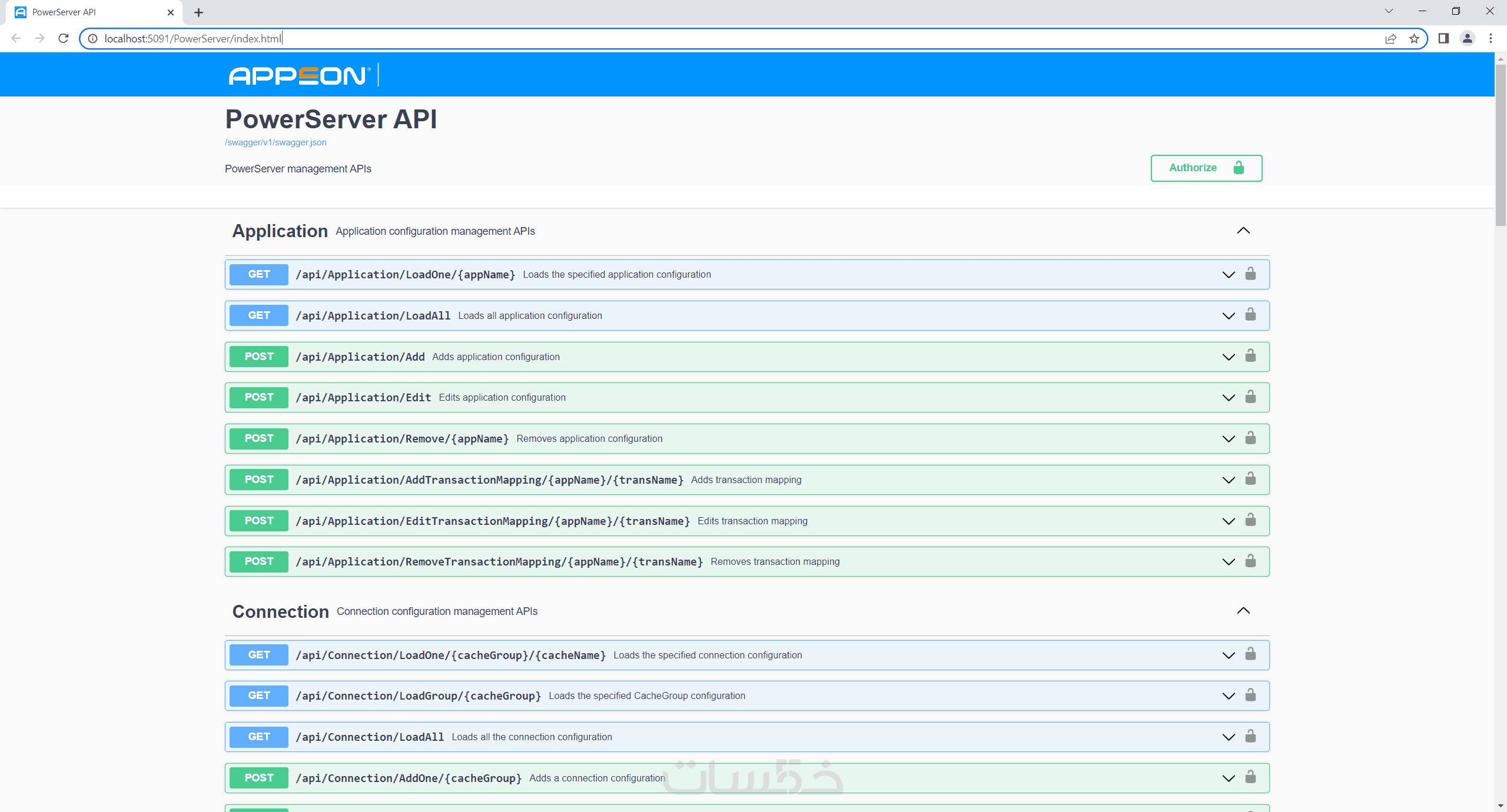
Task: Expand the Application/Edit POST endpoint chevron
Action: tap(1229, 398)
